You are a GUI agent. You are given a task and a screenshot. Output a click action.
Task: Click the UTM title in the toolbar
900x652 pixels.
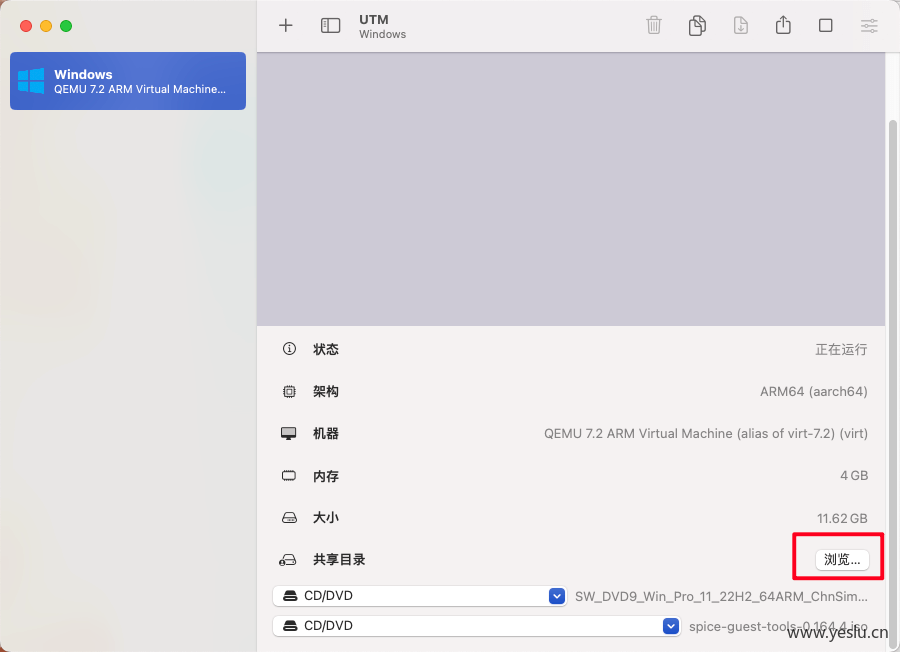[x=374, y=20]
